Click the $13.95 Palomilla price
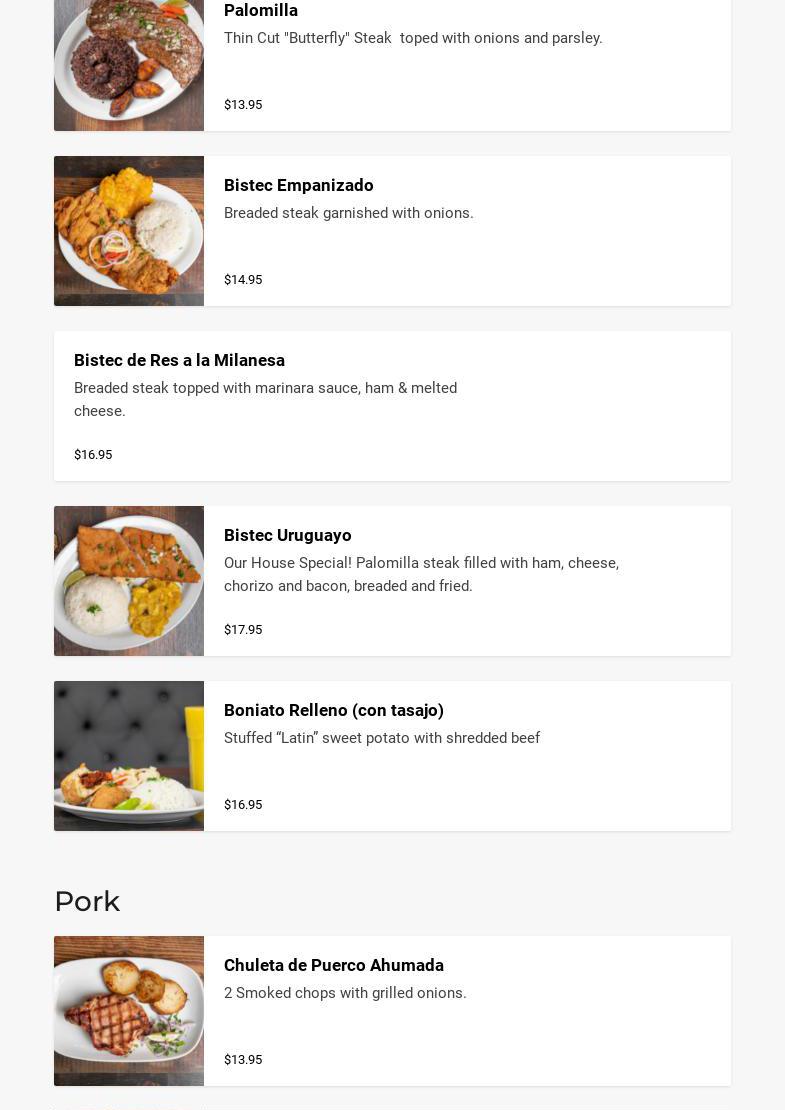Image resolution: width=785 pixels, height=1110 pixels. pos(243,105)
